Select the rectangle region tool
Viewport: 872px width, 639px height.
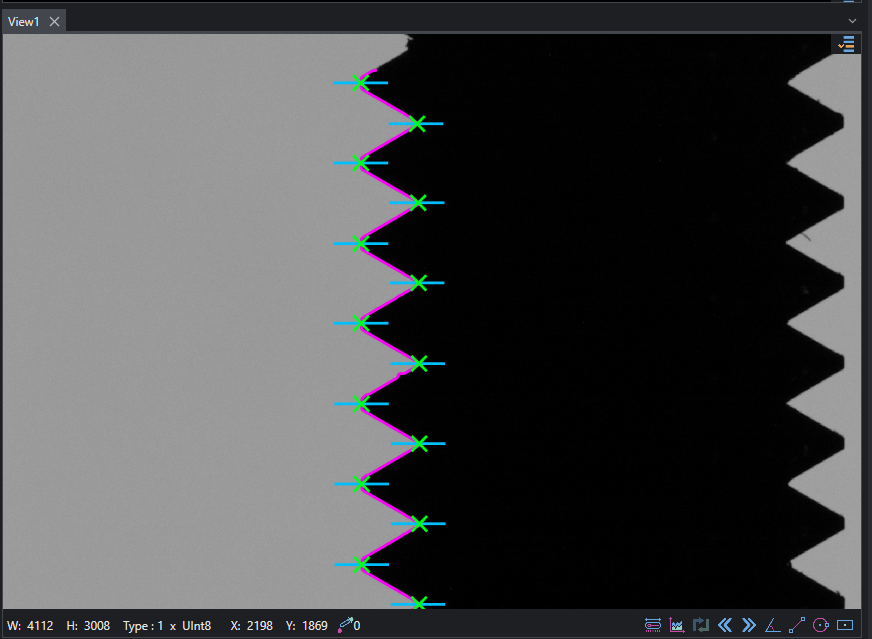(845, 625)
